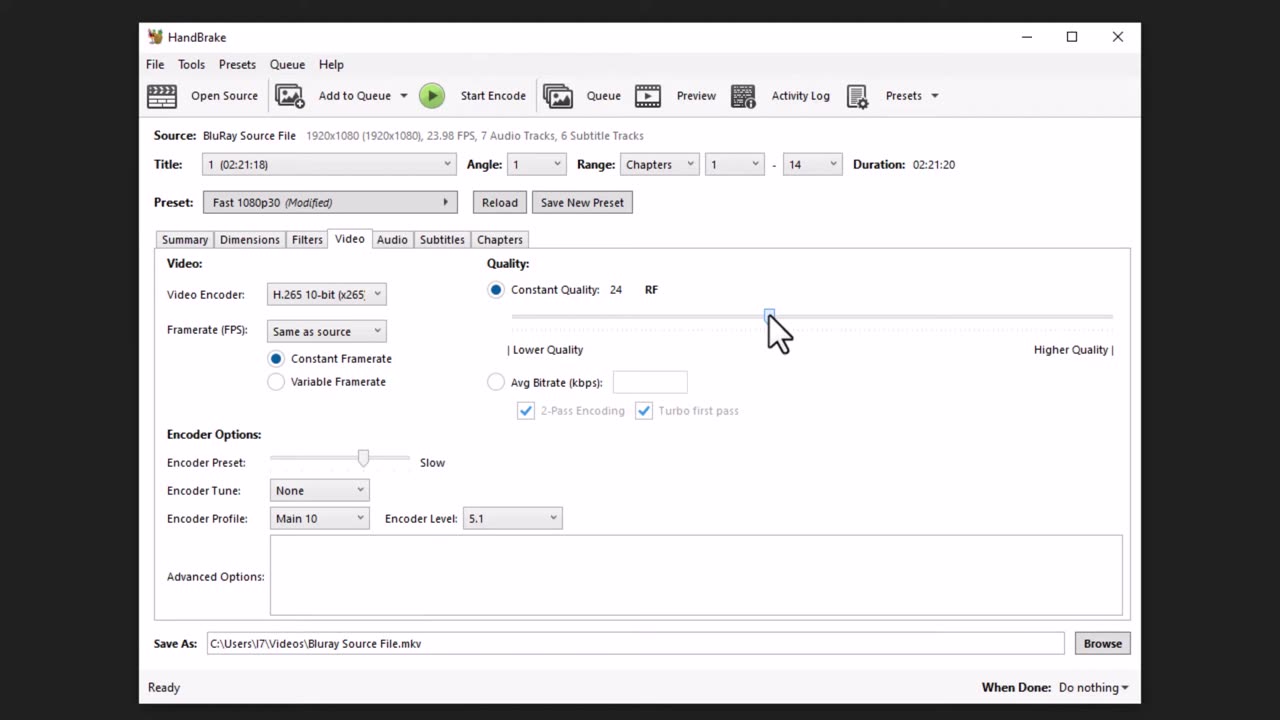This screenshot has height=720, width=1280.
Task: Select Variable Framerate radio button
Action: (x=276, y=382)
